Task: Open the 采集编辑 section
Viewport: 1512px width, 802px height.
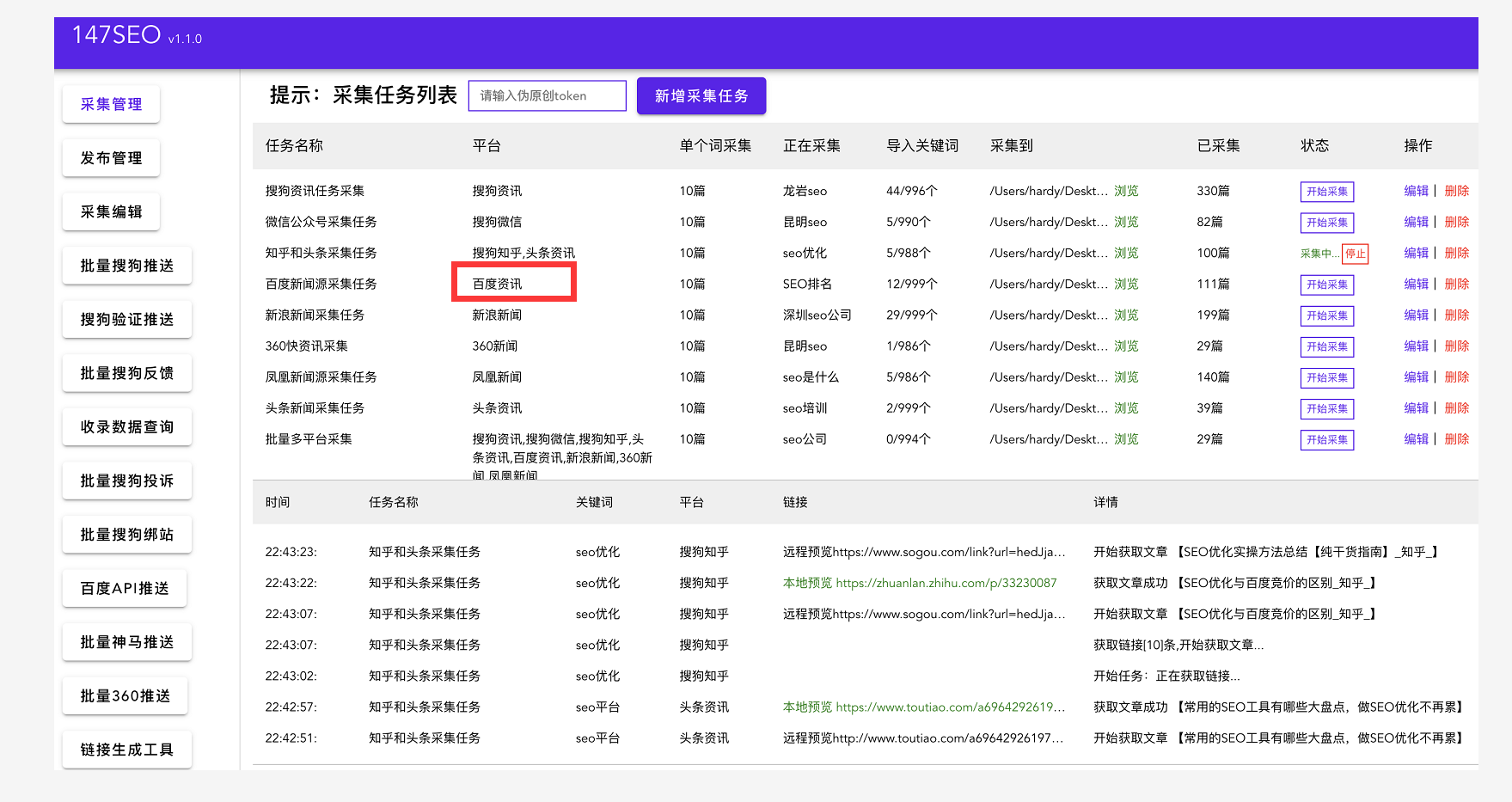Action: [x=111, y=212]
